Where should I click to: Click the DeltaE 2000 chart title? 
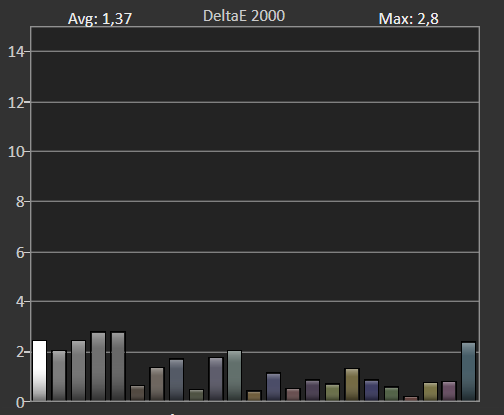(x=244, y=16)
